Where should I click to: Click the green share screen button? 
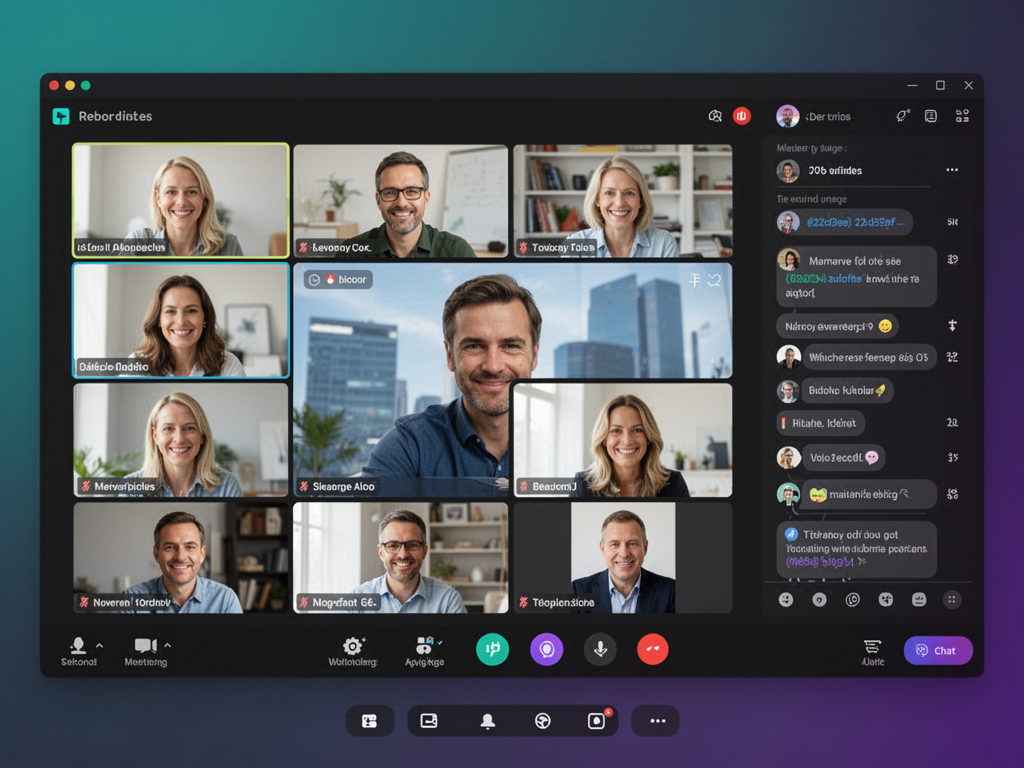tap(492, 649)
